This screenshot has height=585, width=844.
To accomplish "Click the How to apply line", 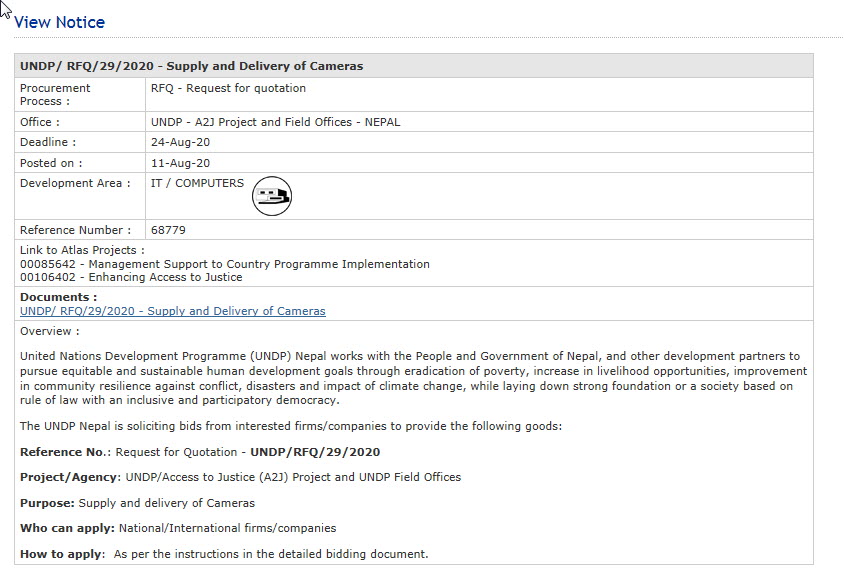I will point(224,554).
